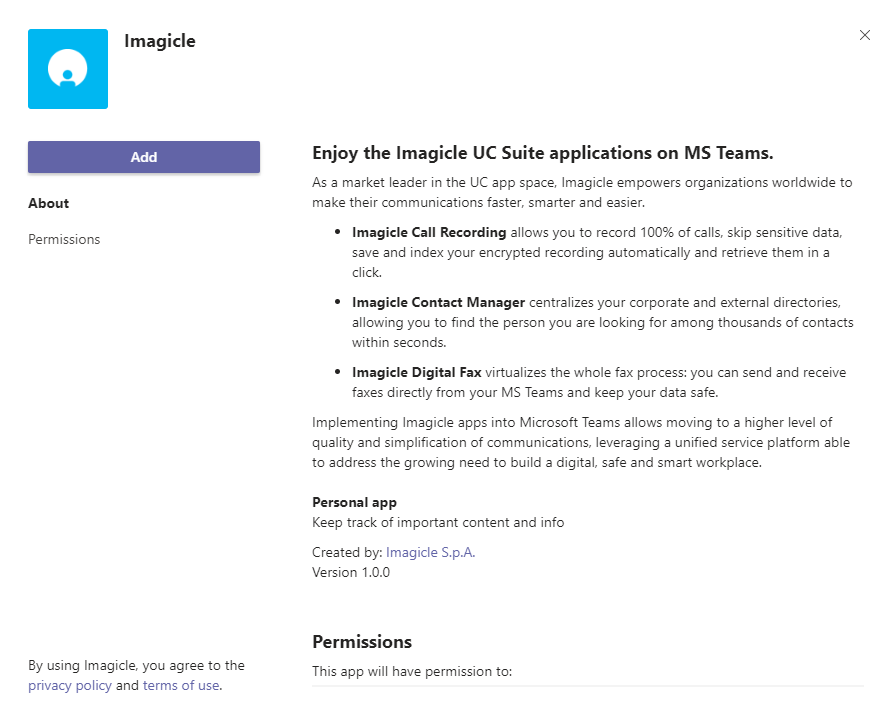880x705 pixels.
Task: Select the Imagicle Call Recording bullet
Action: (429, 232)
